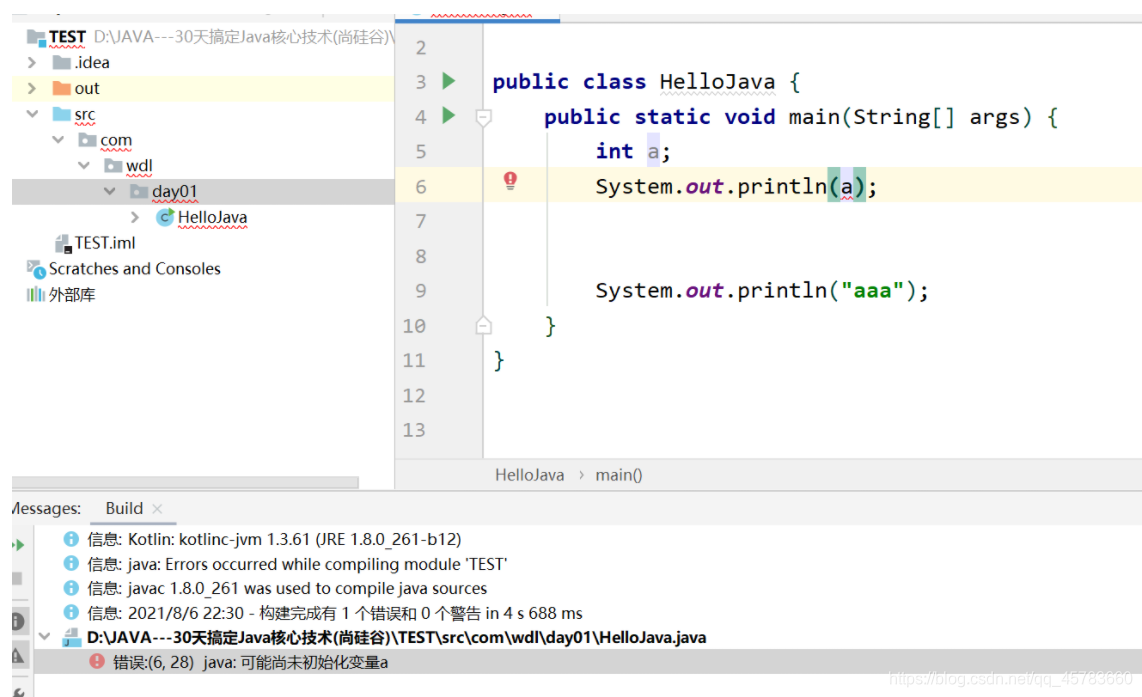Select the 2021/8/6 22:30 build finished message
Viewport: 1142px width, 697px height.
(x=335, y=613)
